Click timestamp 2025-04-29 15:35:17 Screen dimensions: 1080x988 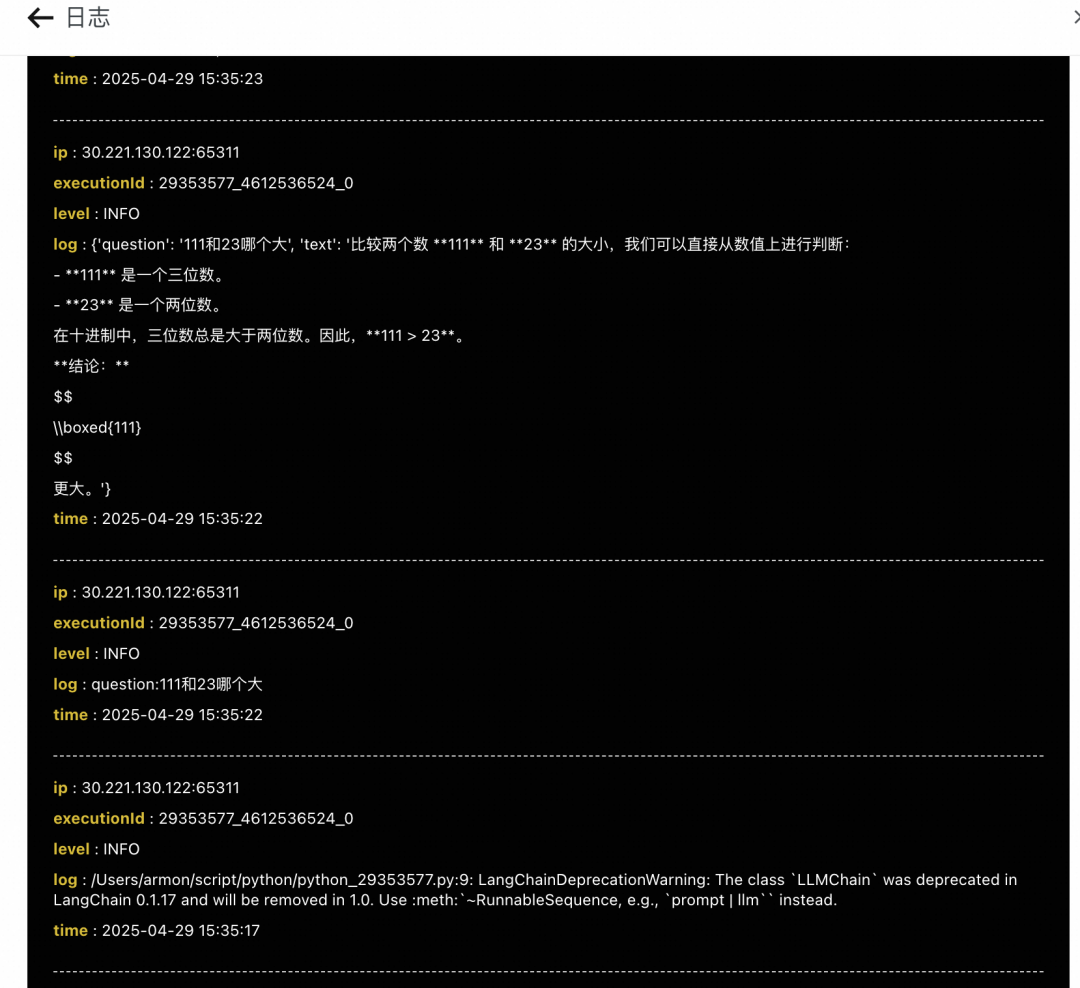(x=180, y=930)
